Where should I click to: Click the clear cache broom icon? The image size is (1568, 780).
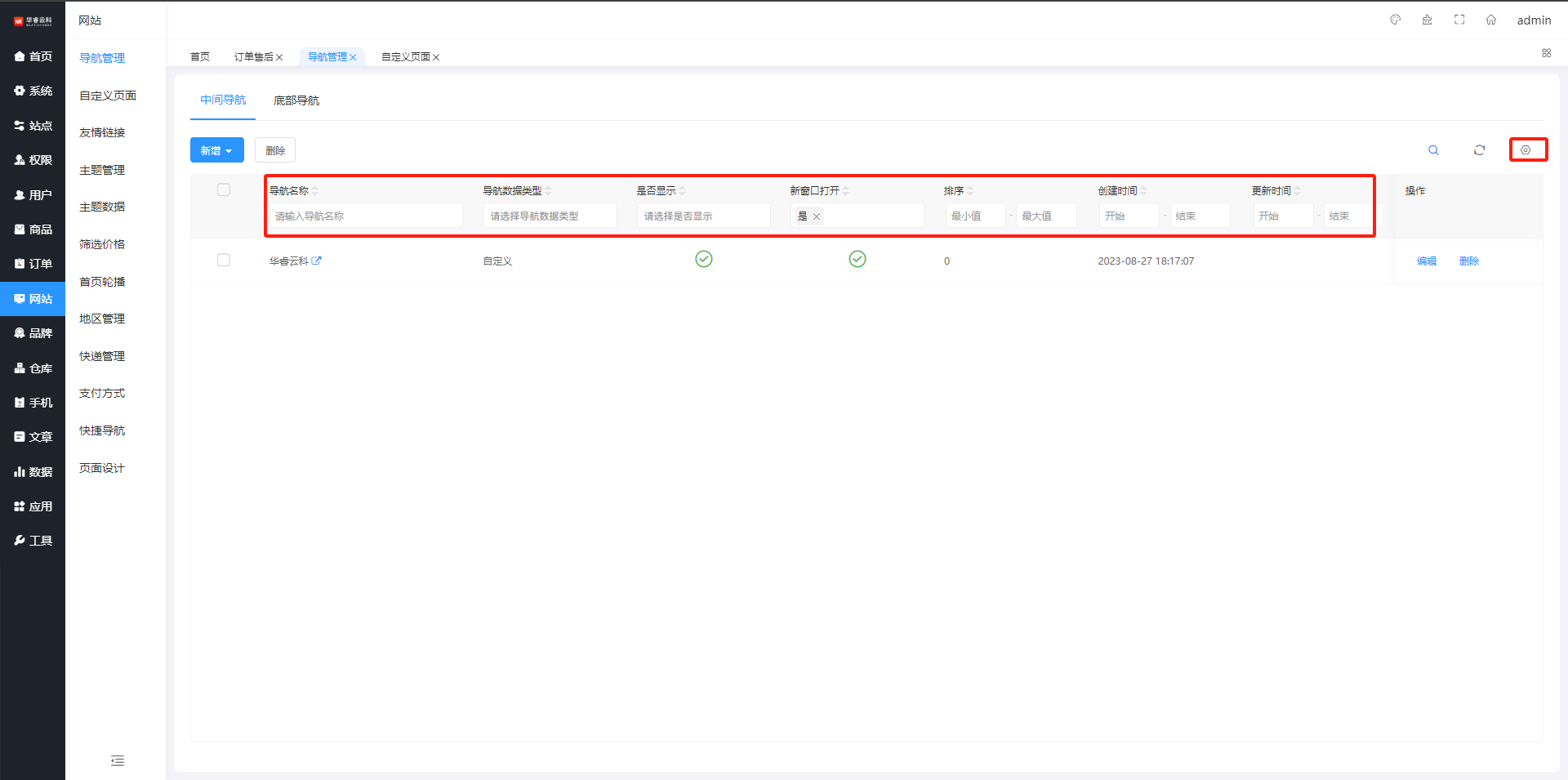click(1427, 20)
